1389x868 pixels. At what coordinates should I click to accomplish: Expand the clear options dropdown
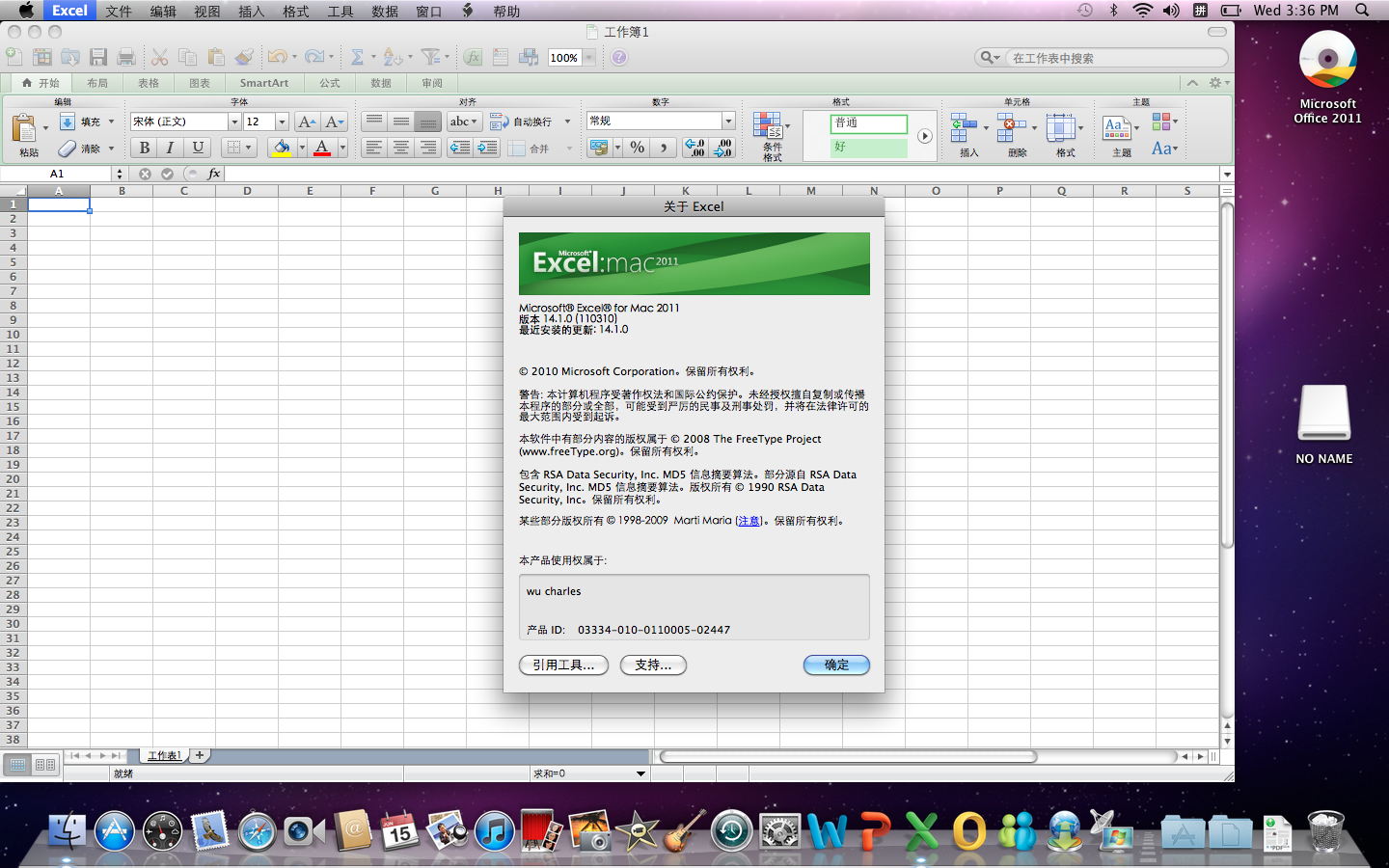click(x=111, y=149)
